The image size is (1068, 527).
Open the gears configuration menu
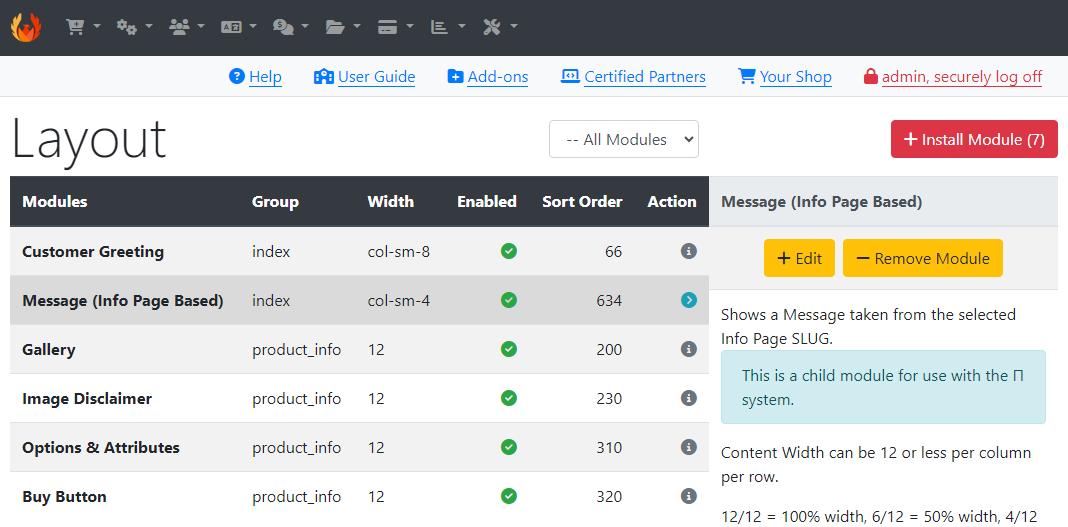134,27
